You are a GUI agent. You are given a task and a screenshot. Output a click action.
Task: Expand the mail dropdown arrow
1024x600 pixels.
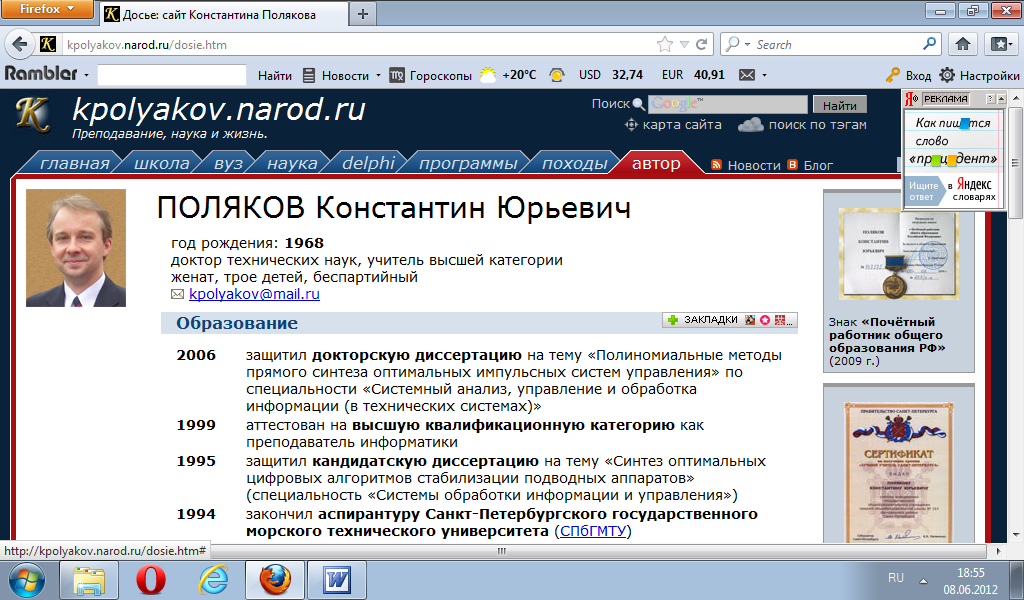coord(764,76)
